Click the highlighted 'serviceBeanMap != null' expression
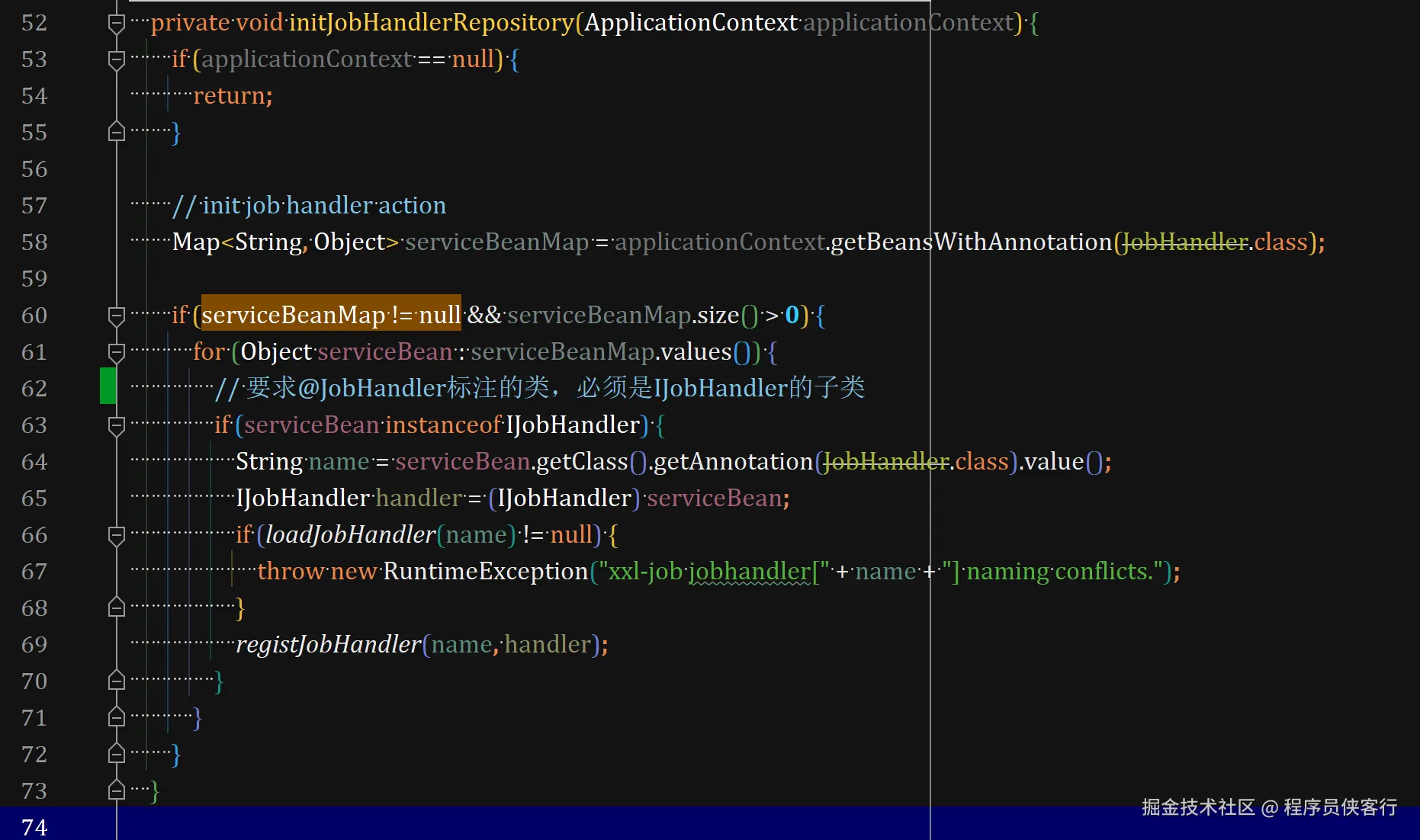Viewport: 1420px width, 840px height. [331, 315]
